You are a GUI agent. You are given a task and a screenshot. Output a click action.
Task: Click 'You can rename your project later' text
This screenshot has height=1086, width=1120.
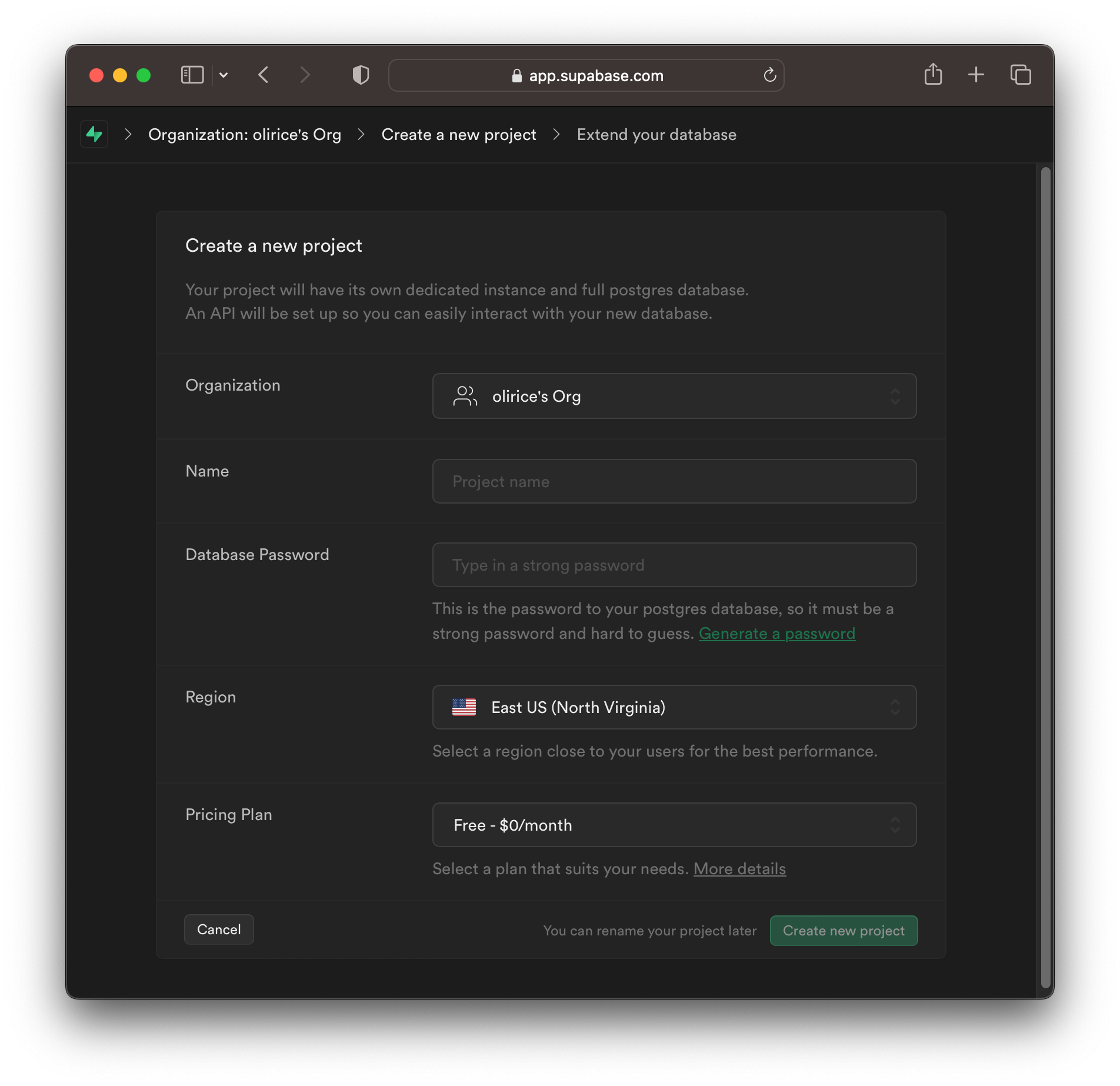click(x=650, y=931)
